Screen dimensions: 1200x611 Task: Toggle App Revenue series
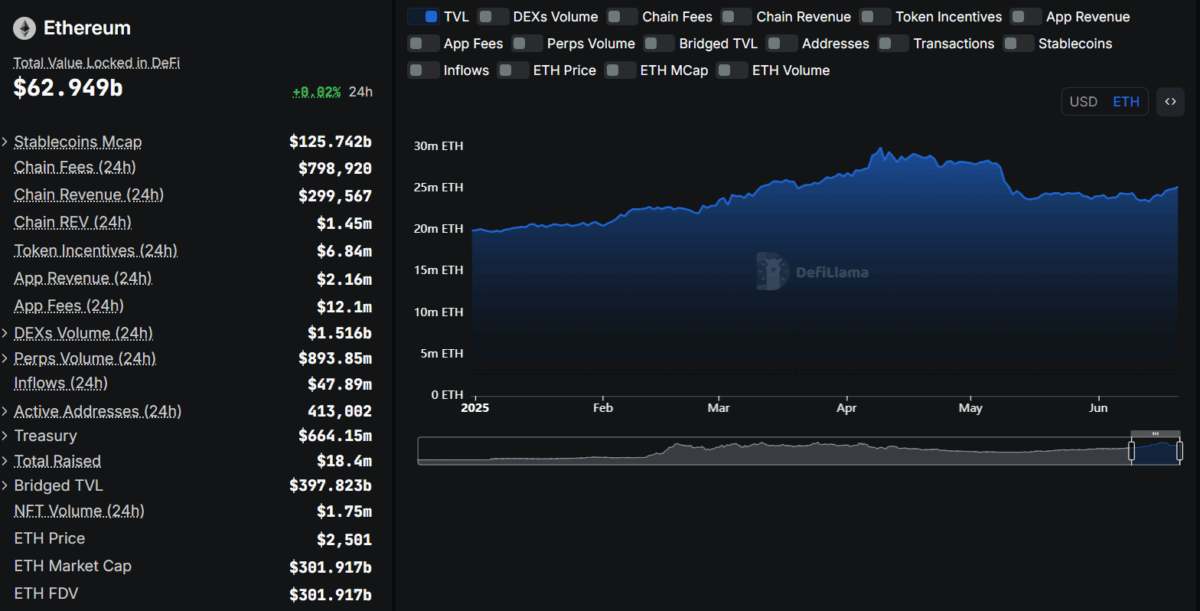pos(1026,17)
